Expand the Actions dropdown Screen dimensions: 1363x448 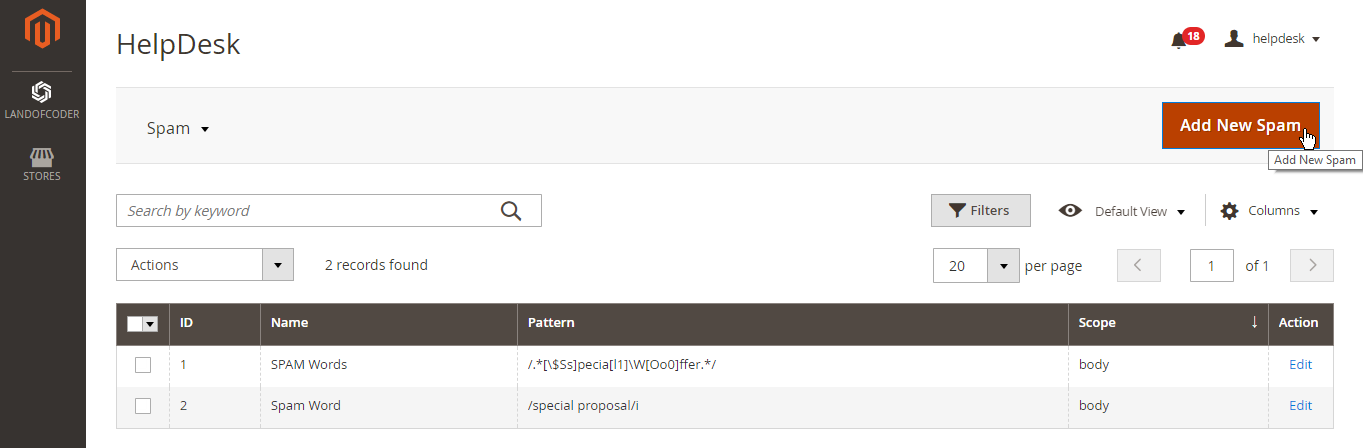tap(277, 265)
